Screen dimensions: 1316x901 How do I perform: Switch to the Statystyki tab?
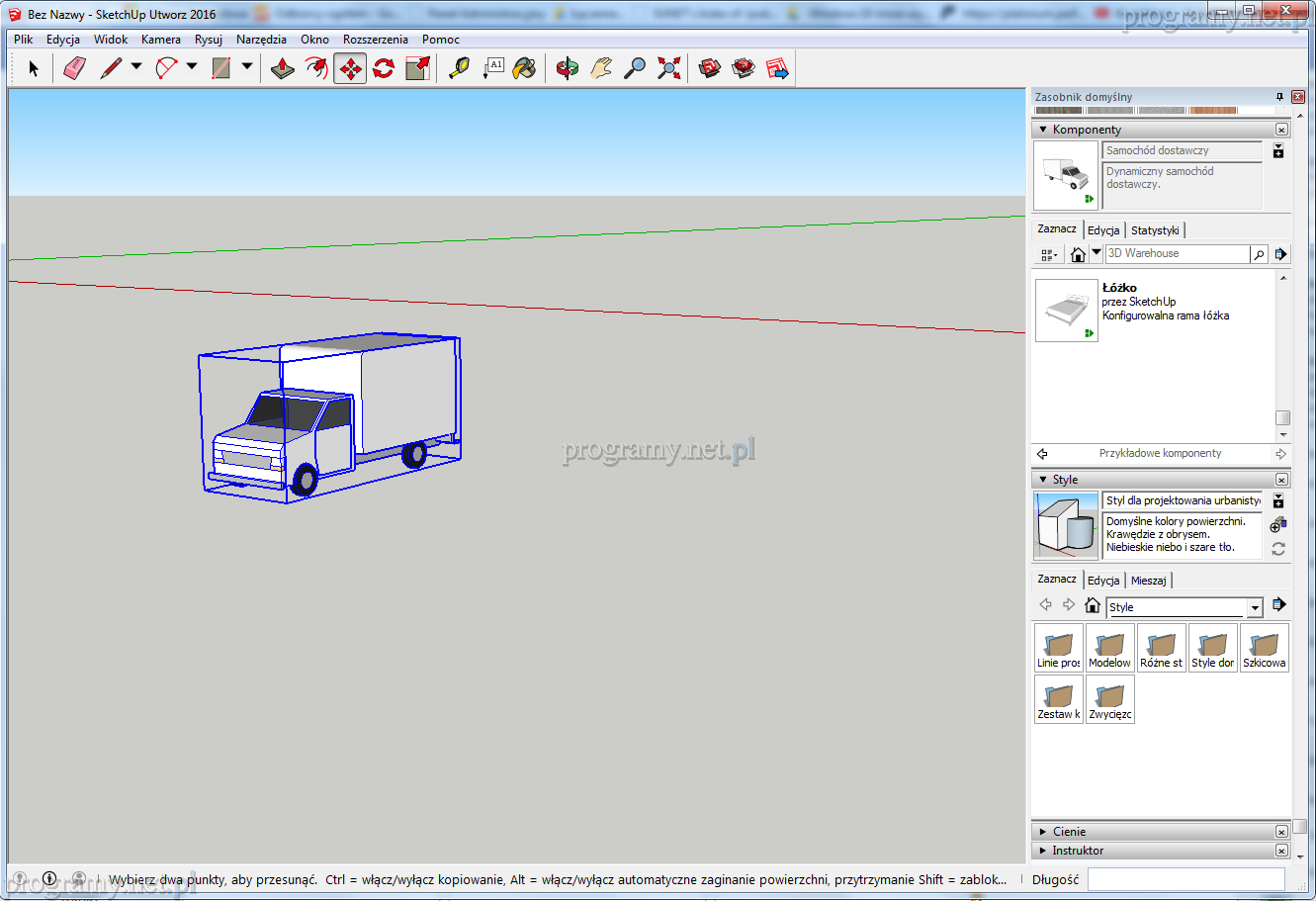coord(1155,230)
